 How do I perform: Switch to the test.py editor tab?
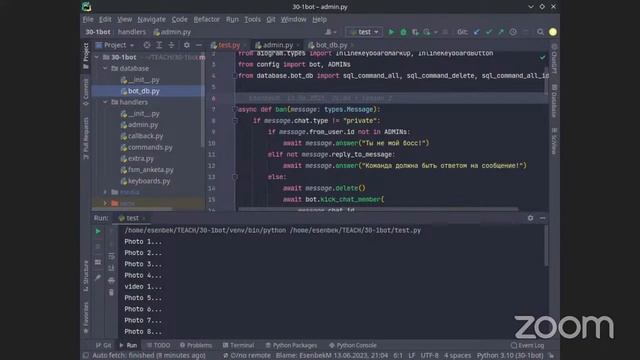228,45
